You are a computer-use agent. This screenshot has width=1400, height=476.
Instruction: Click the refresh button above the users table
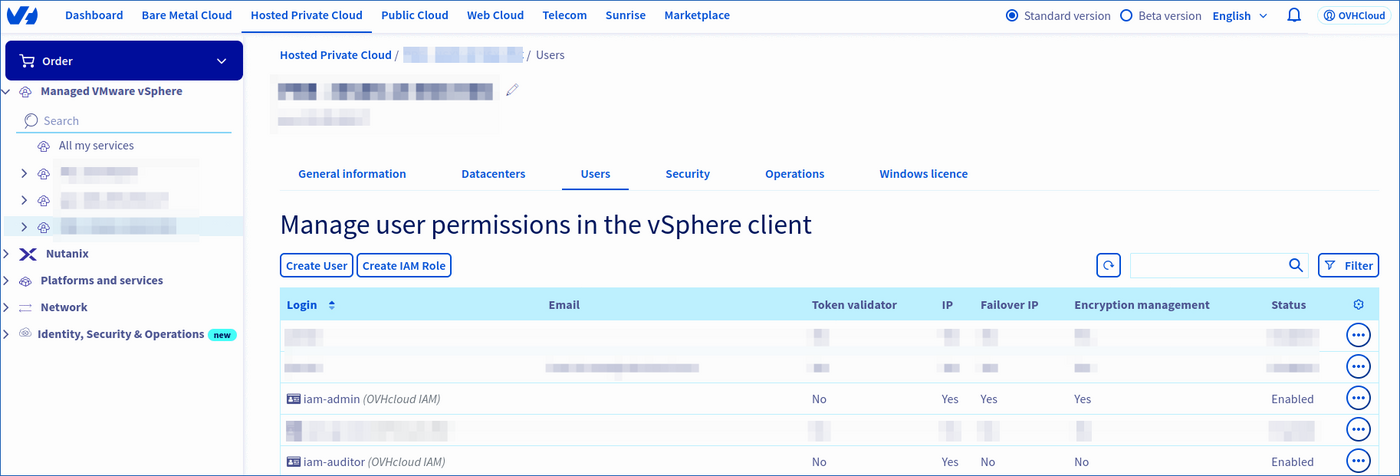click(1109, 265)
